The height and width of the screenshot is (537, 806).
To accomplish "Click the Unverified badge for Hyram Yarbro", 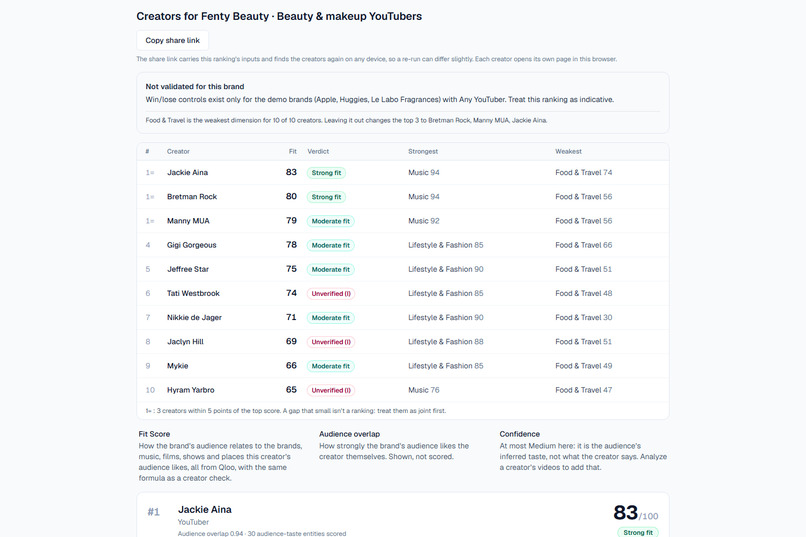I will tap(331, 390).
